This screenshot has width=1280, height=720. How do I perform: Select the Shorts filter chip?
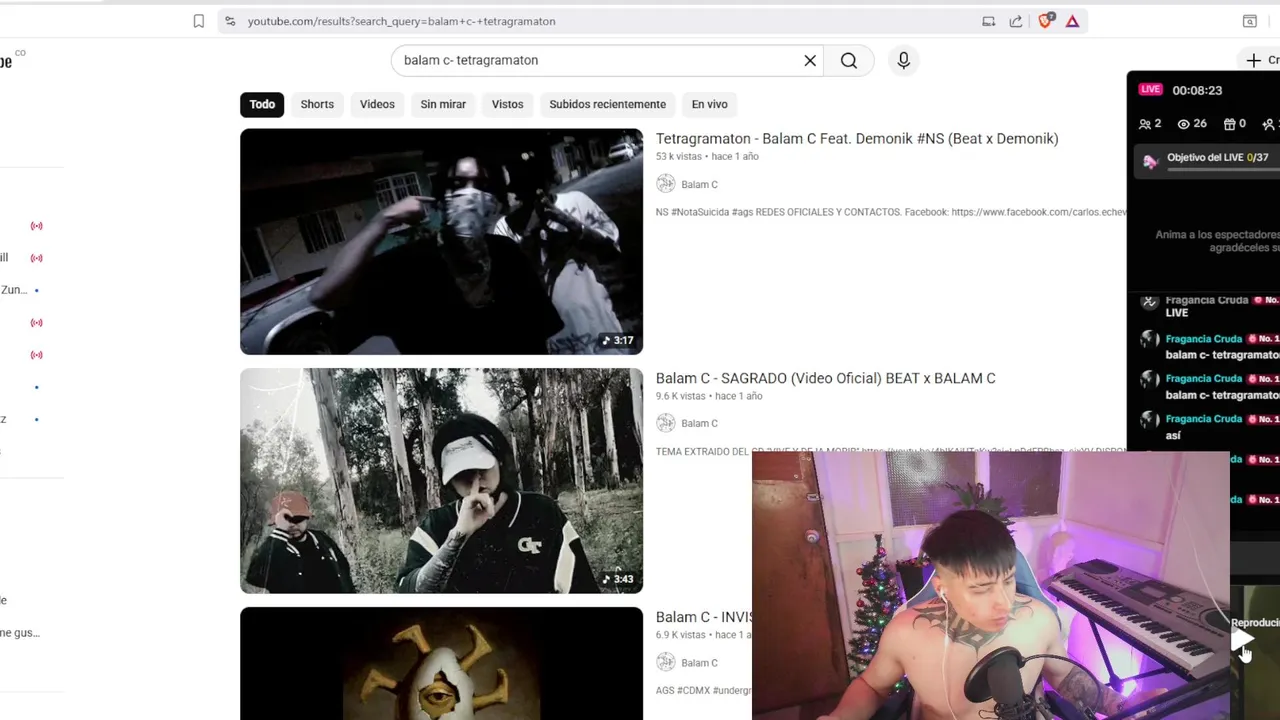pyautogui.click(x=317, y=104)
